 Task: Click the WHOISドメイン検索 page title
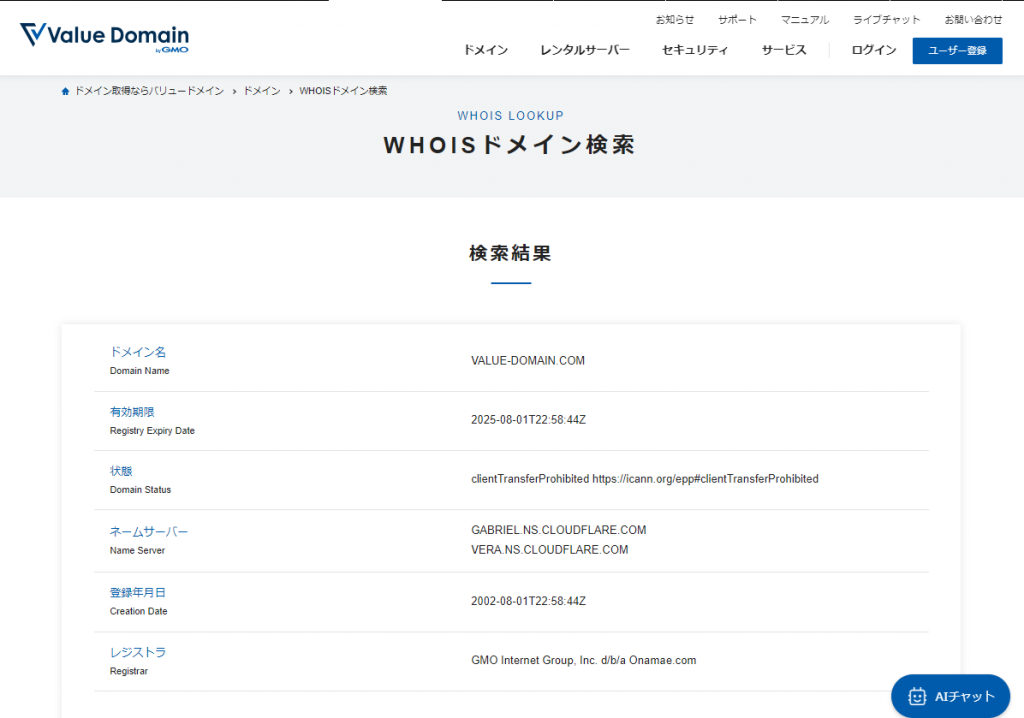[x=509, y=145]
